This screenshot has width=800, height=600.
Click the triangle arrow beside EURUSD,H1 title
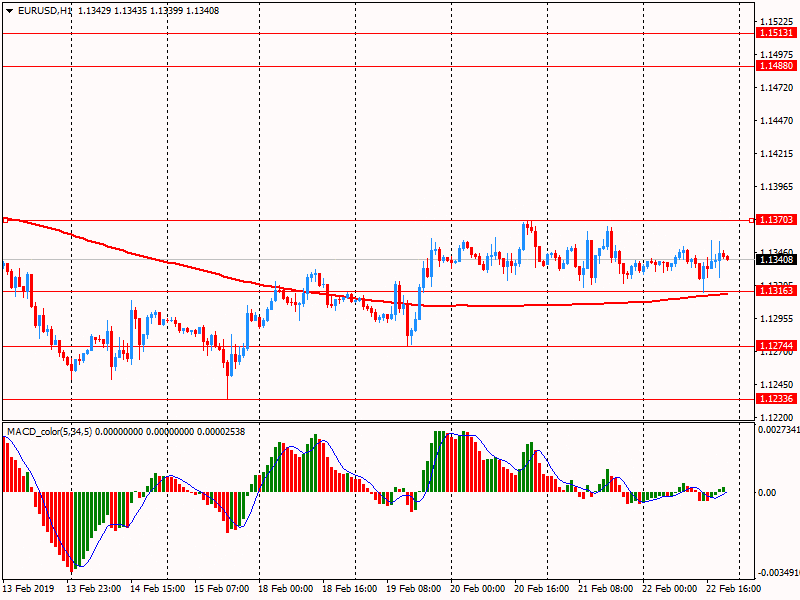(9, 11)
